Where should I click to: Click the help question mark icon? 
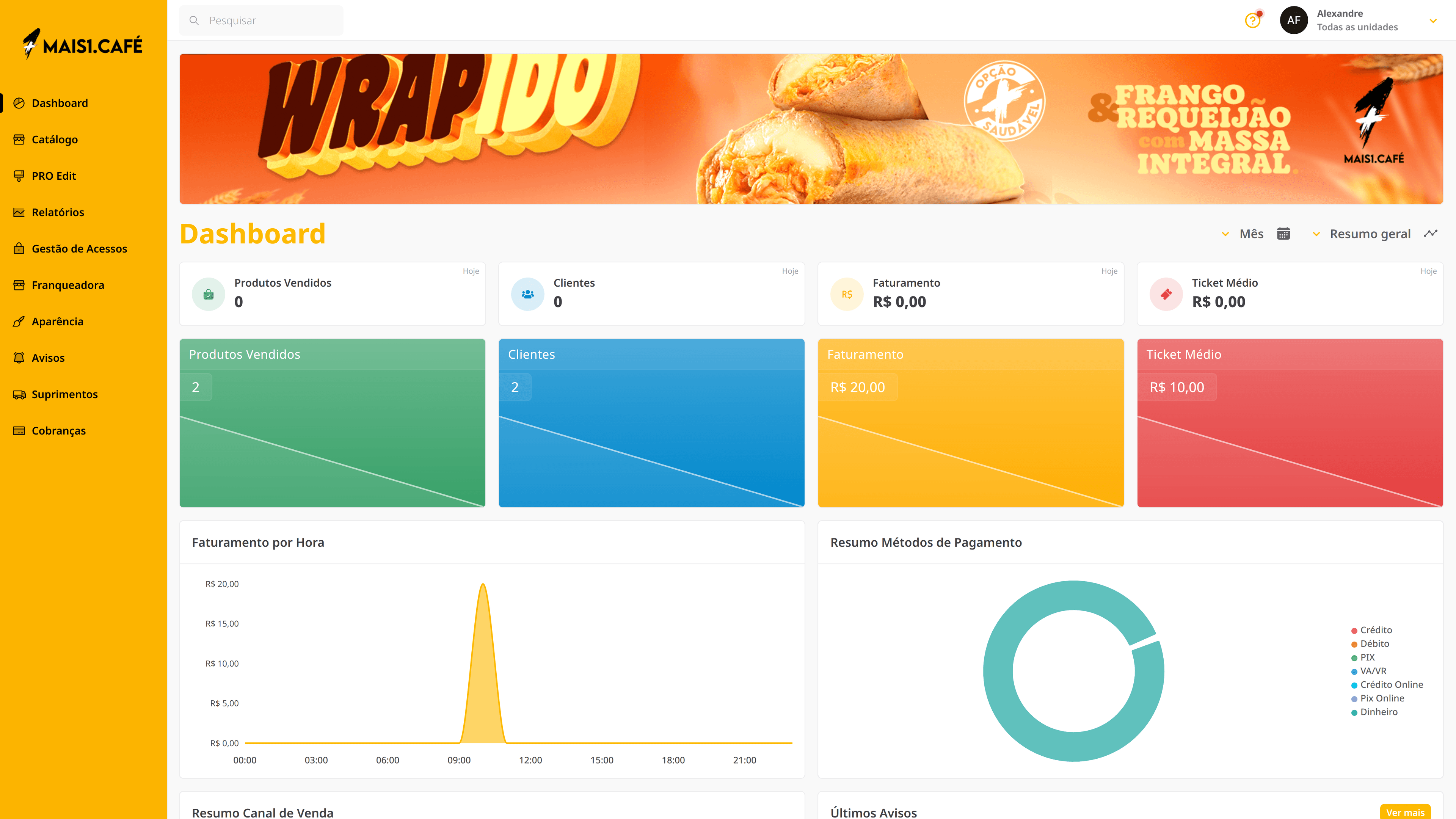[1252, 21]
